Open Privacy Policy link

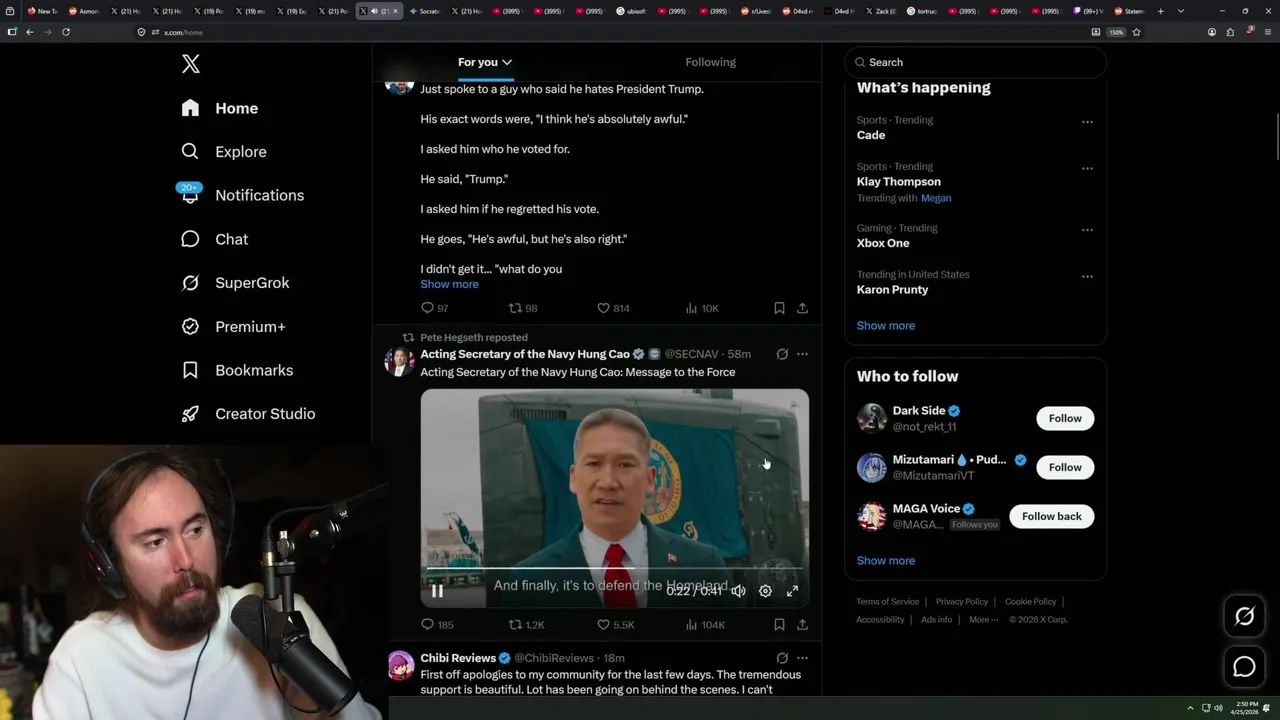961,602
